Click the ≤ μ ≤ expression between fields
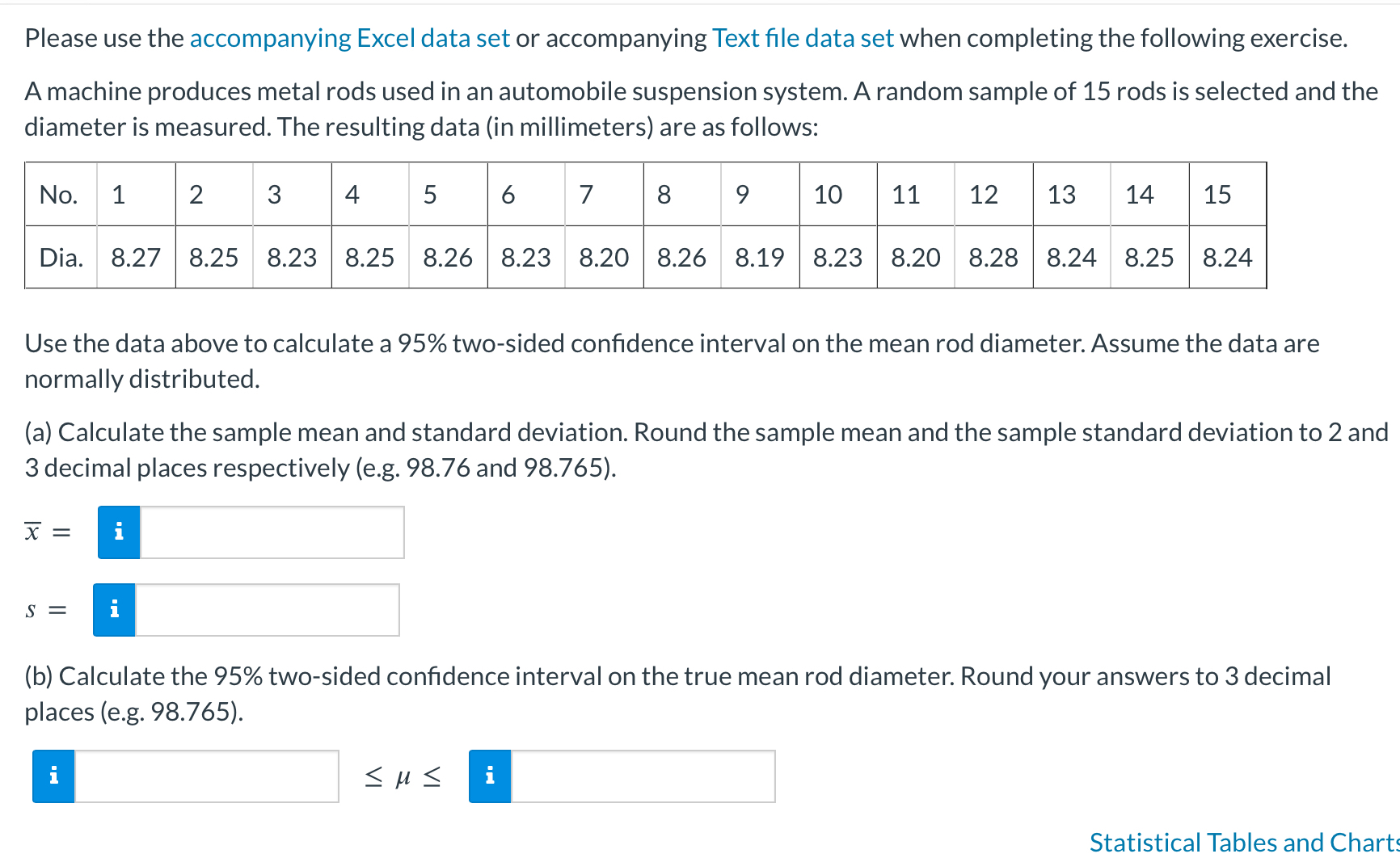The width and height of the screenshot is (1400, 858). click(x=402, y=776)
